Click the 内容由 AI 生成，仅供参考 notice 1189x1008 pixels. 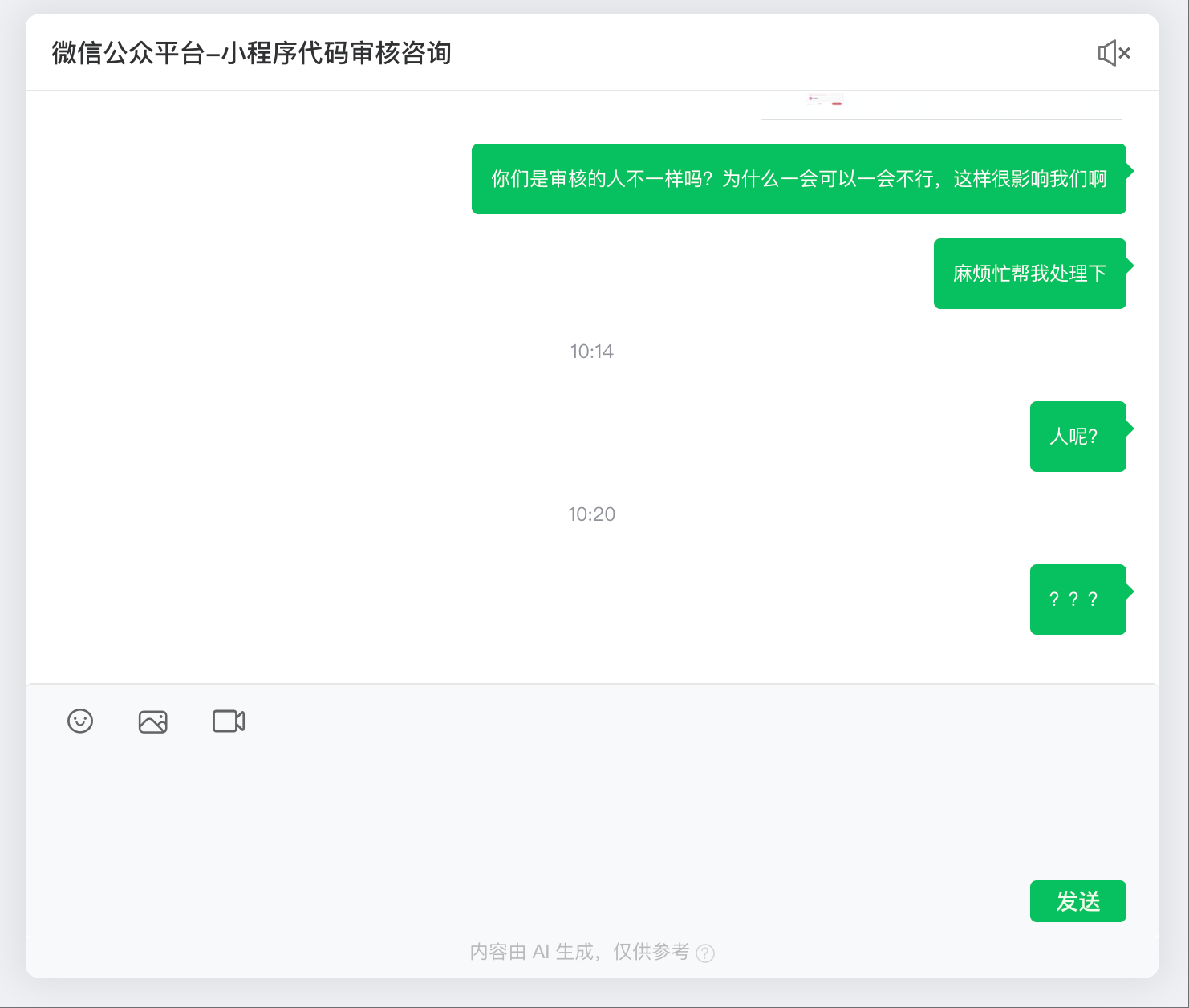tap(579, 952)
